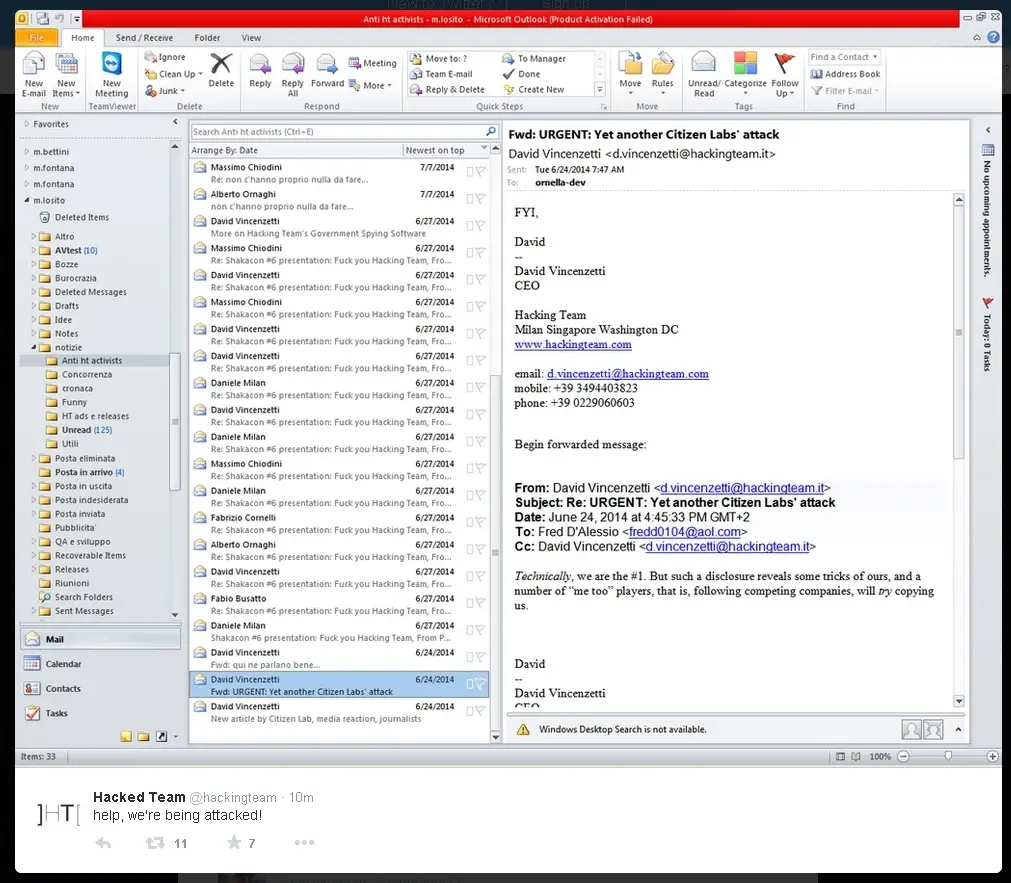Click the New E-mail icon
Viewport: 1011px width, 883px height.
(34, 64)
